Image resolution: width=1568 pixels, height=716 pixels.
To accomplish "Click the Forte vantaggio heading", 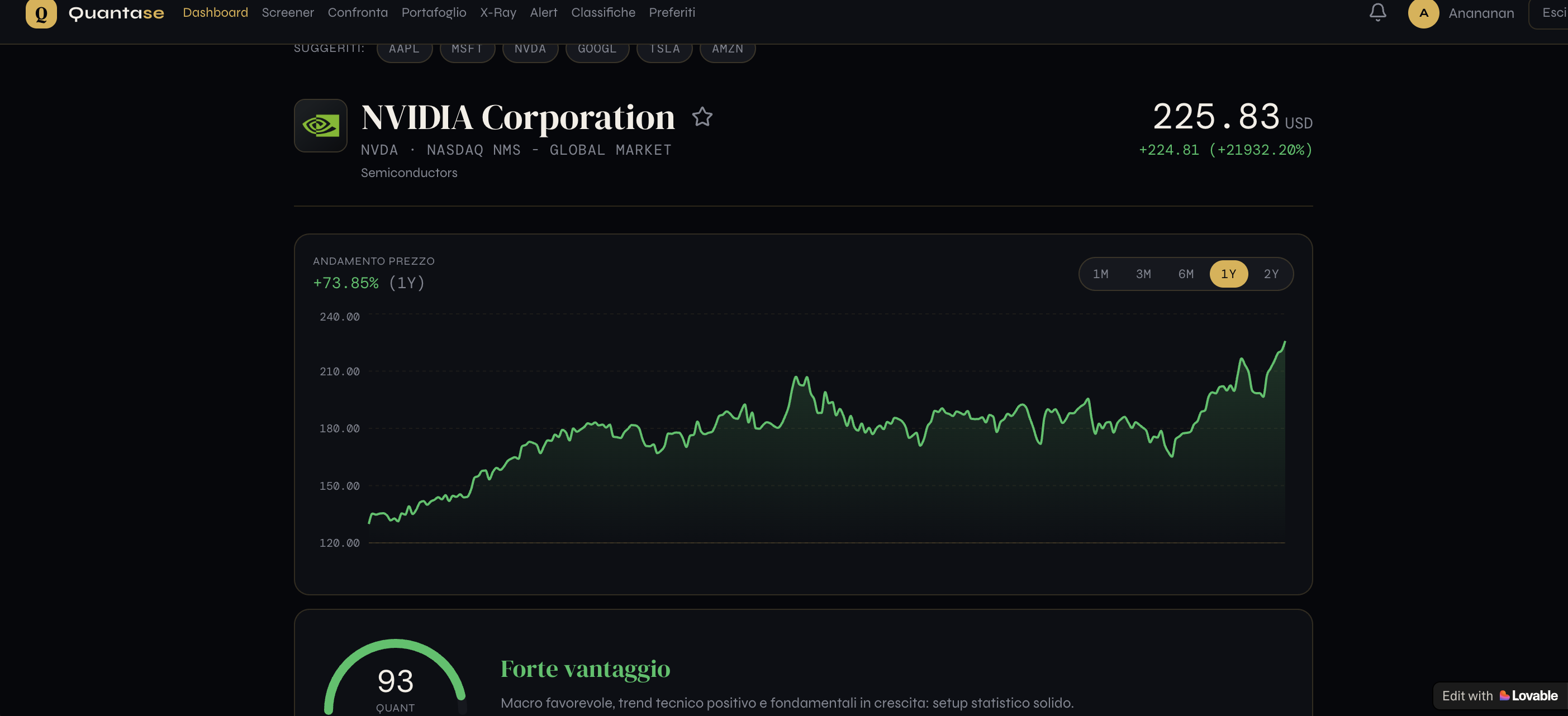I will (585, 669).
